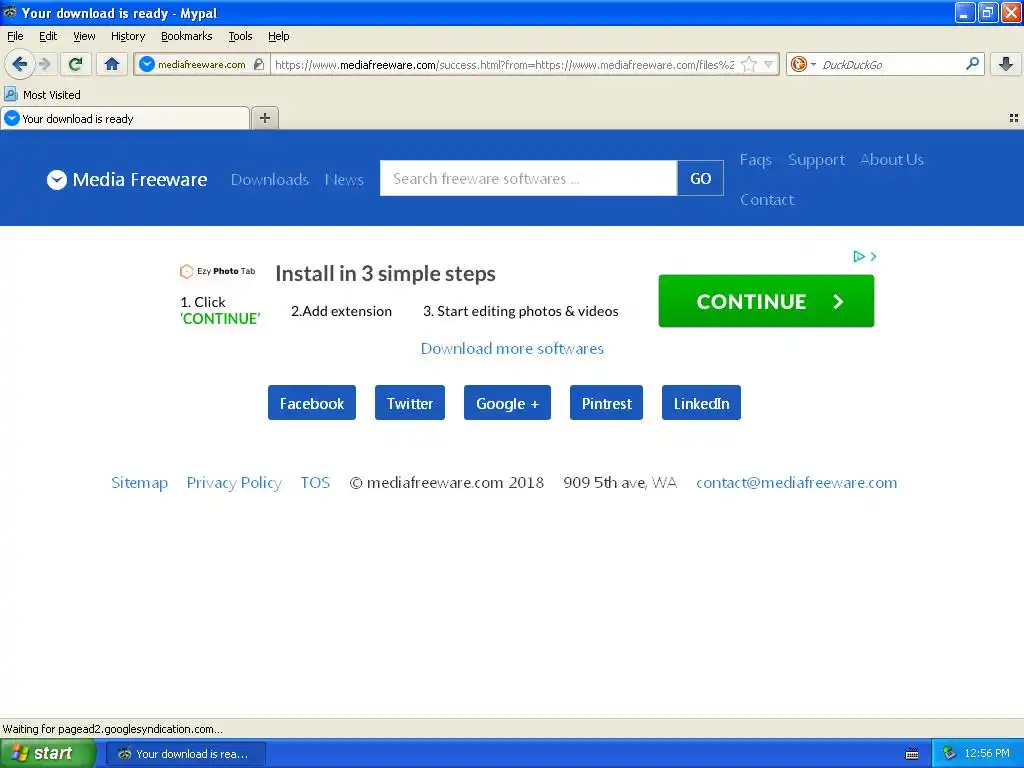Click the 12:56 PM taskbar clock

pos(987,754)
